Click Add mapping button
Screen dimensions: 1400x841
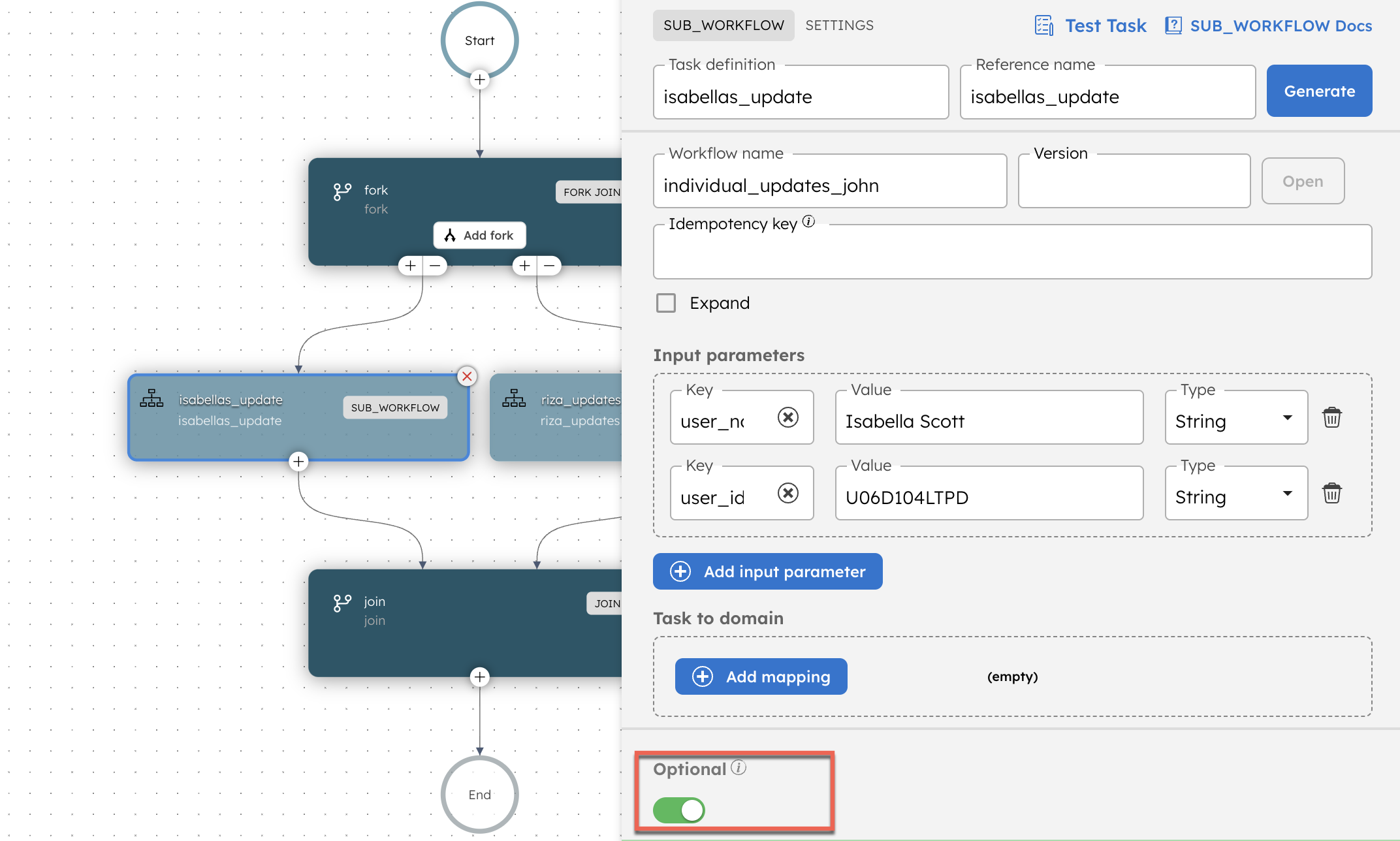[761, 676]
